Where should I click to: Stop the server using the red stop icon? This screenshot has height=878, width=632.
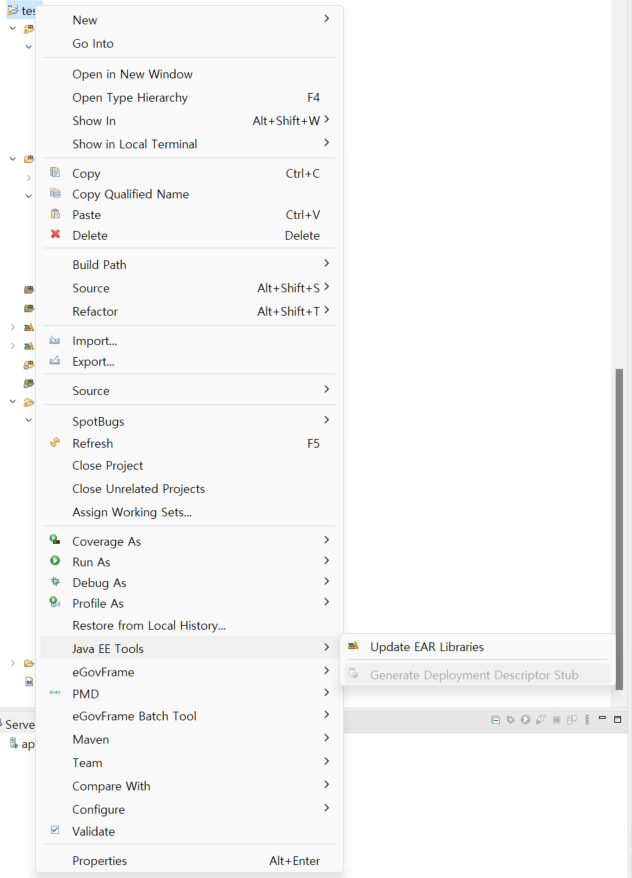click(x=556, y=718)
